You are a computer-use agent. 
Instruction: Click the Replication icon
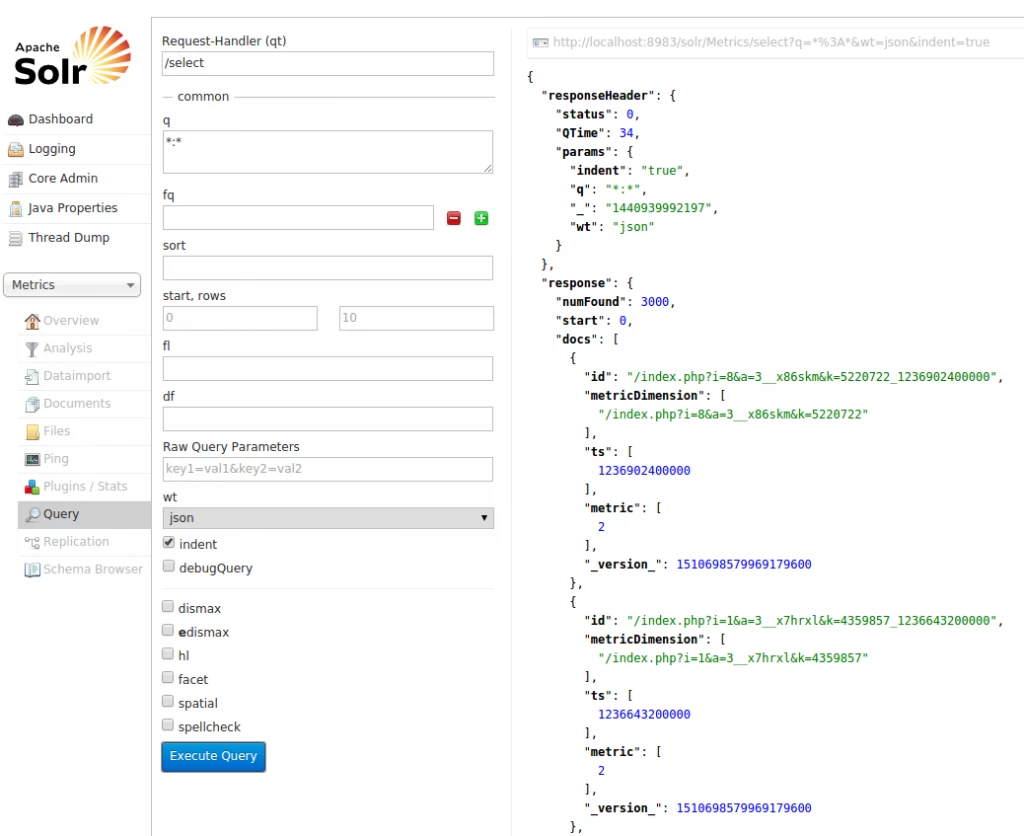pyautogui.click(x=32, y=542)
